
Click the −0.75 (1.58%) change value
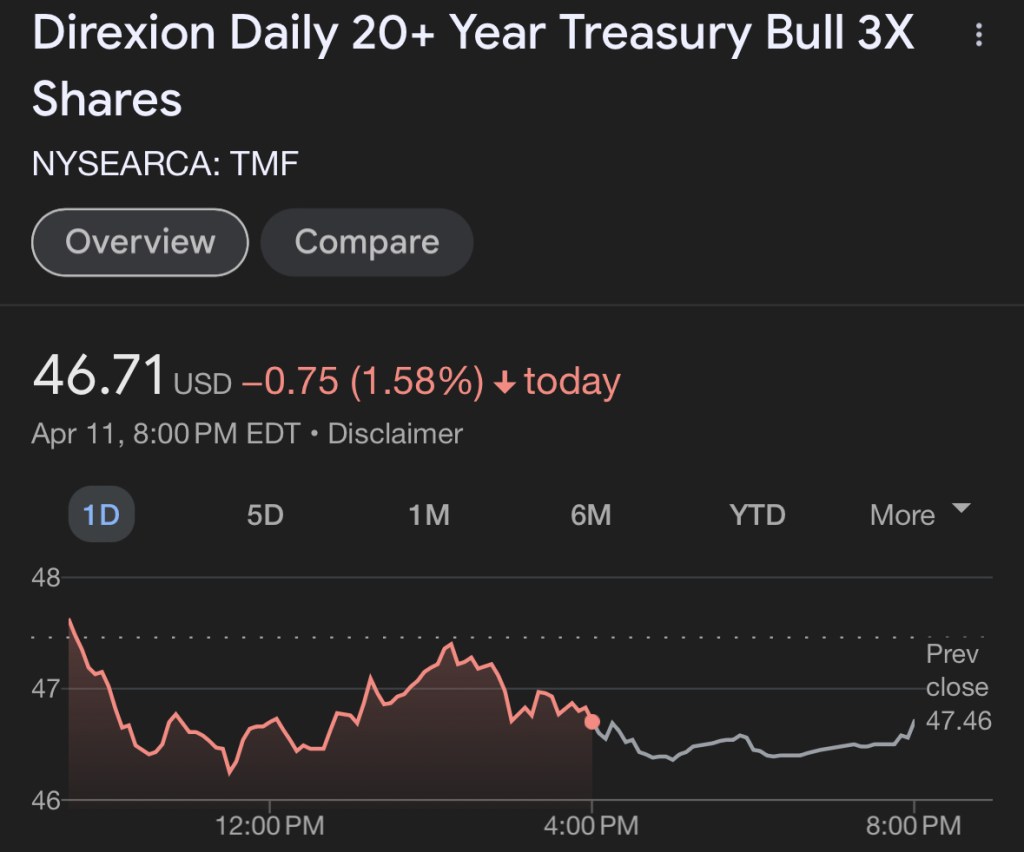point(363,382)
